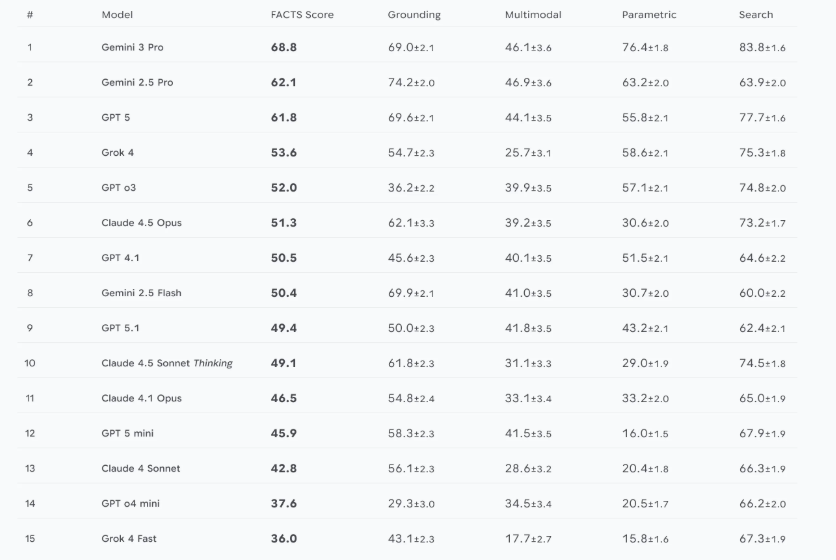
Task: Click the GPT 5 model name
Action: click(116, 118)
